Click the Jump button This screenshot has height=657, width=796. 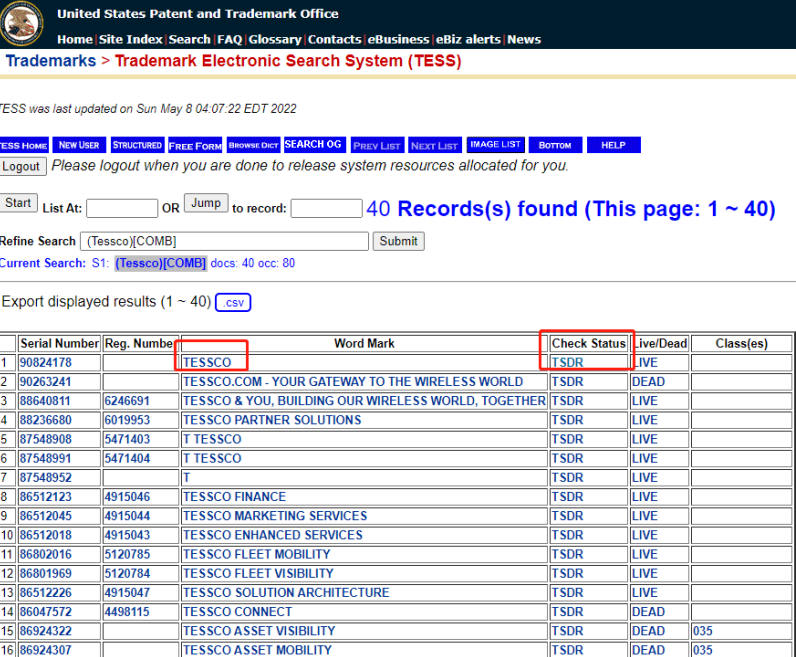coord(206,203)
